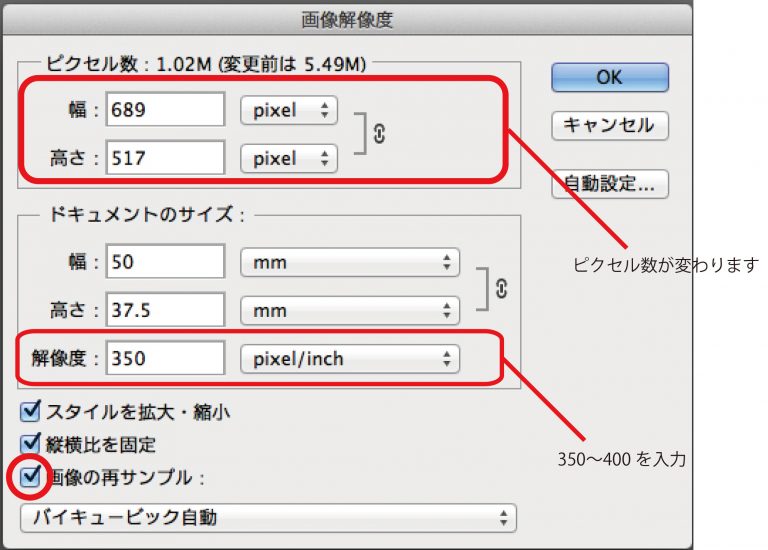Click the OK button
The image size is (768, 550).
[609, 77]
